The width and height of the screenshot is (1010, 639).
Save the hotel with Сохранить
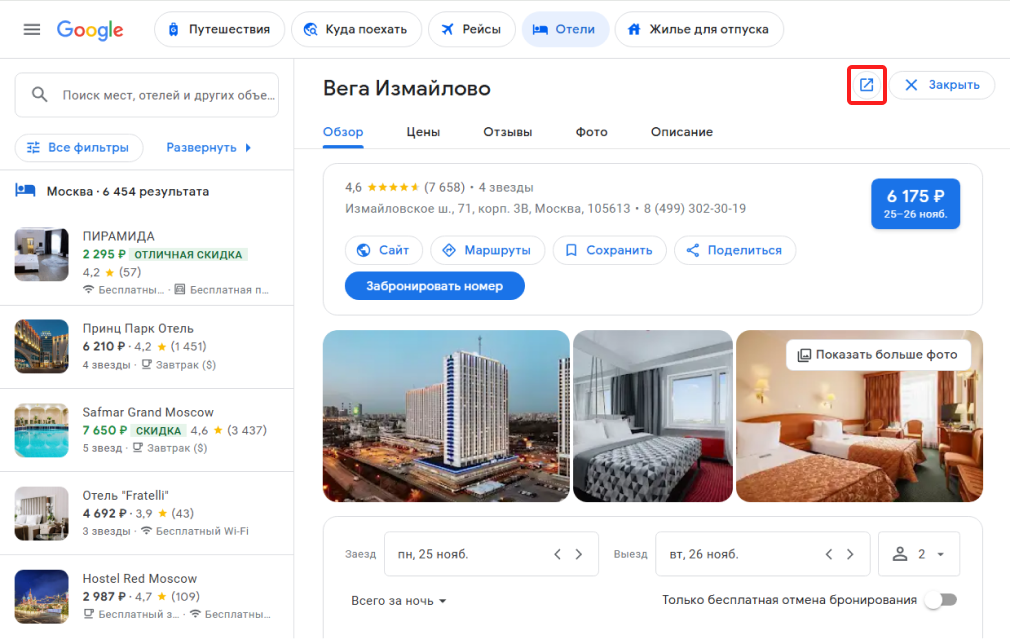(x=609, y=250)
